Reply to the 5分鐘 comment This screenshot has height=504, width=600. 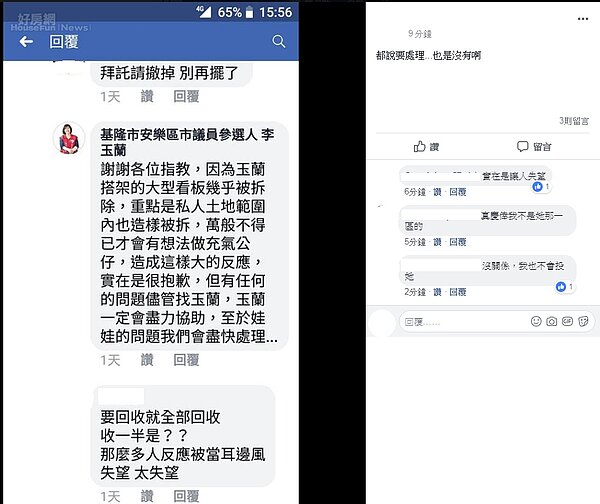click(458, 242)
